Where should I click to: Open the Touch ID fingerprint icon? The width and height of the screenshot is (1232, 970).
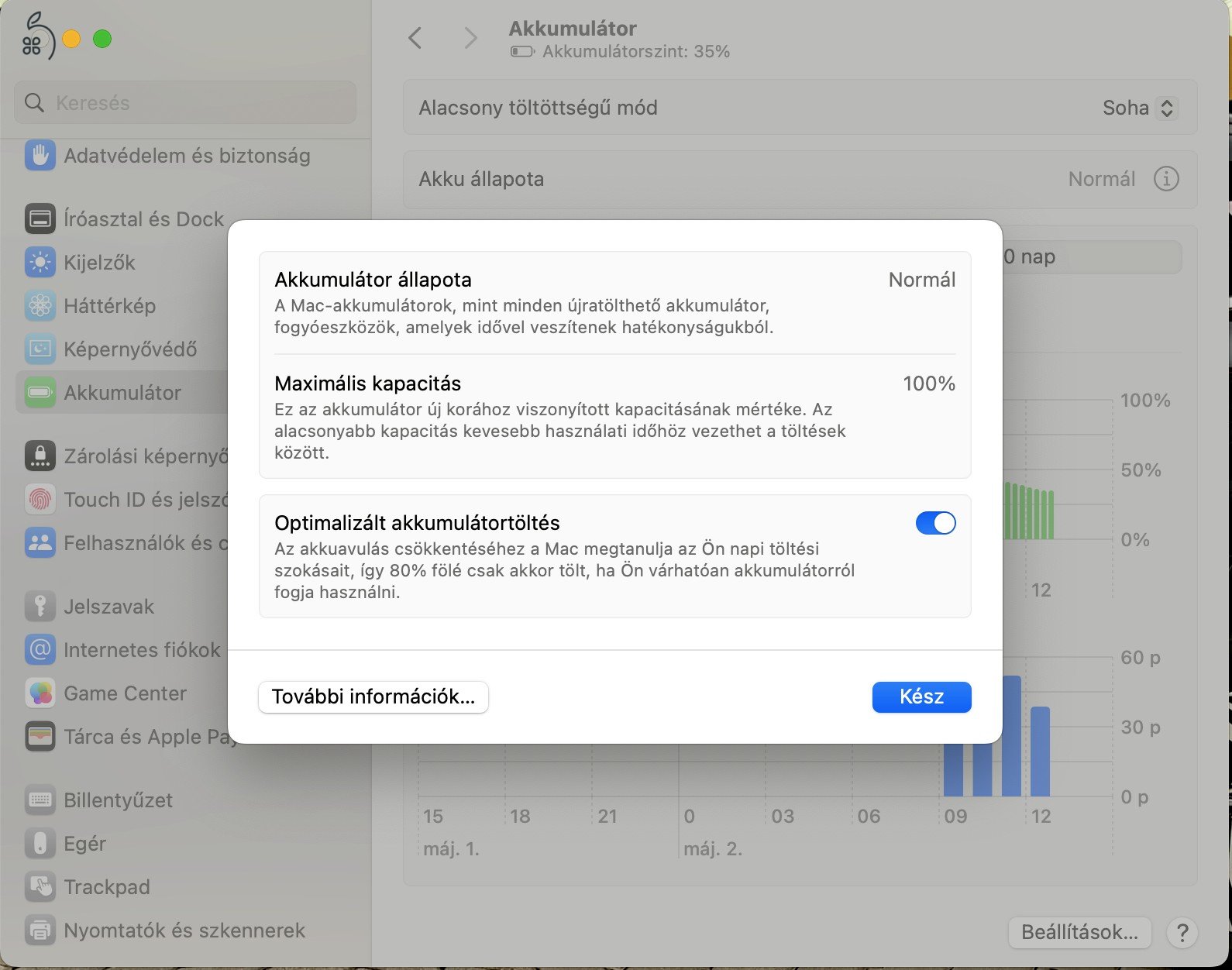pos(40,500)
